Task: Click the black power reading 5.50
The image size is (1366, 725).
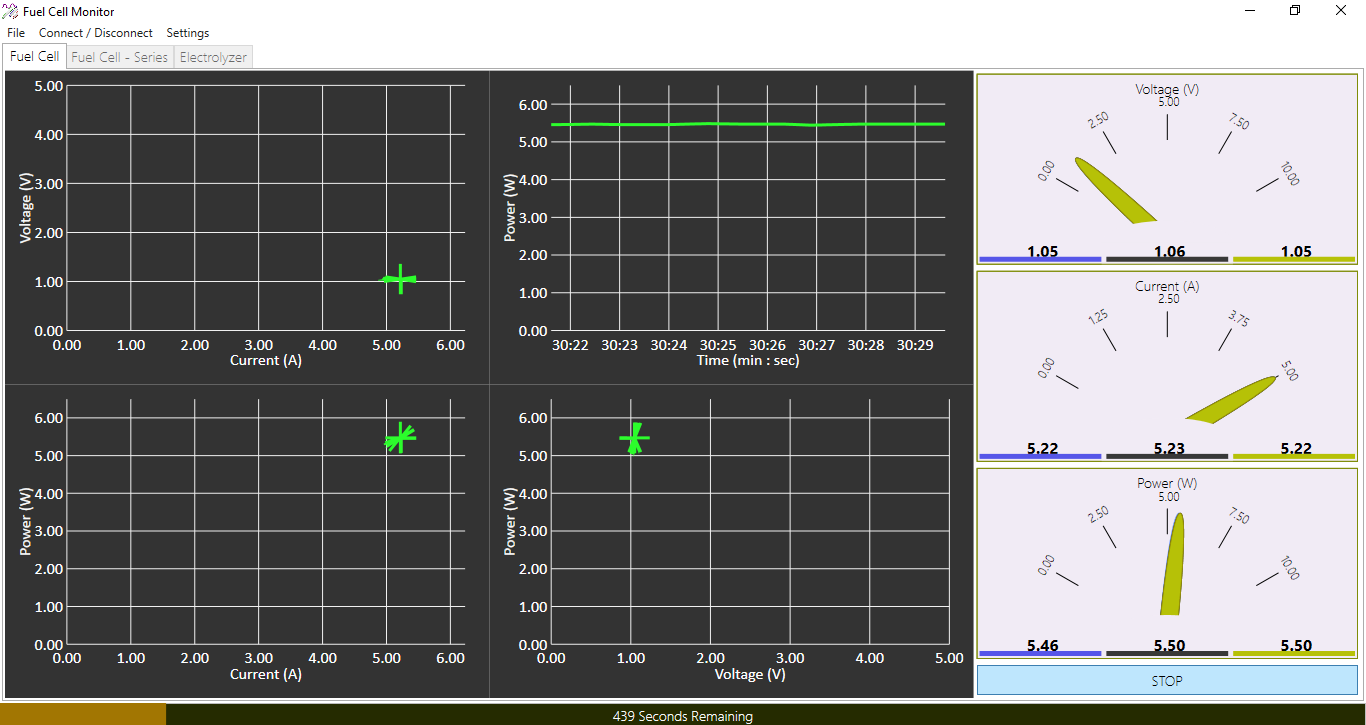Action: pos(1167,645)
